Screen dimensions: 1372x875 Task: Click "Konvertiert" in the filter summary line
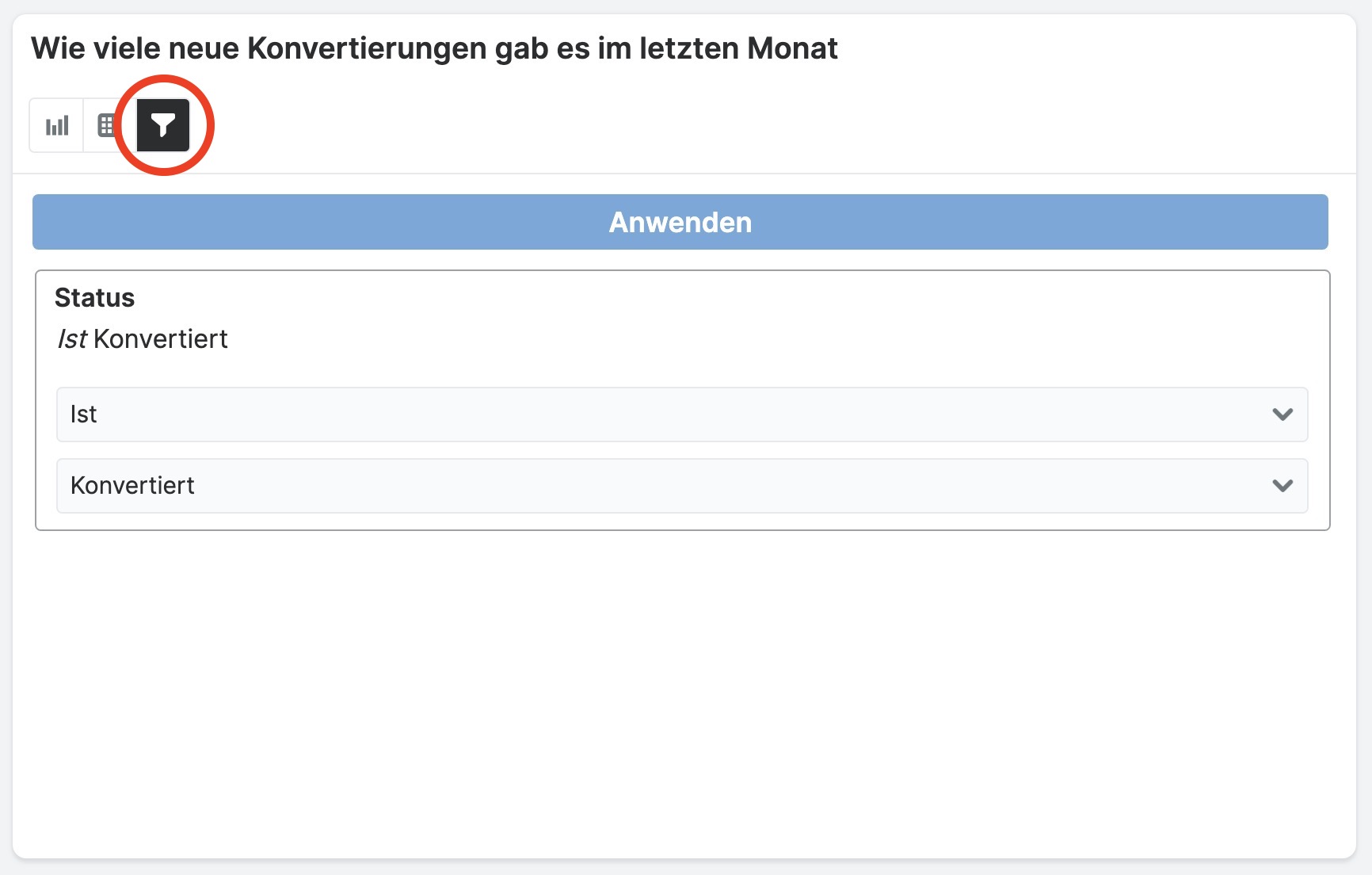(x=161, y=339)
